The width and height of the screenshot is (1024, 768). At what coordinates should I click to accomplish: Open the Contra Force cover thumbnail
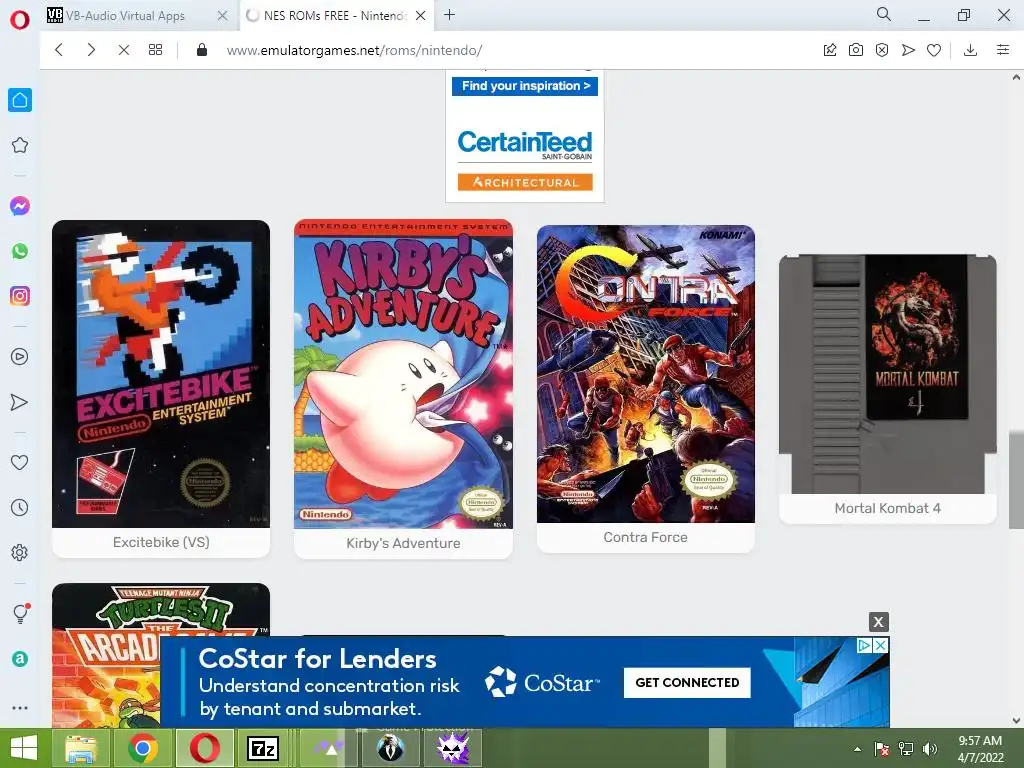point(645,374)
